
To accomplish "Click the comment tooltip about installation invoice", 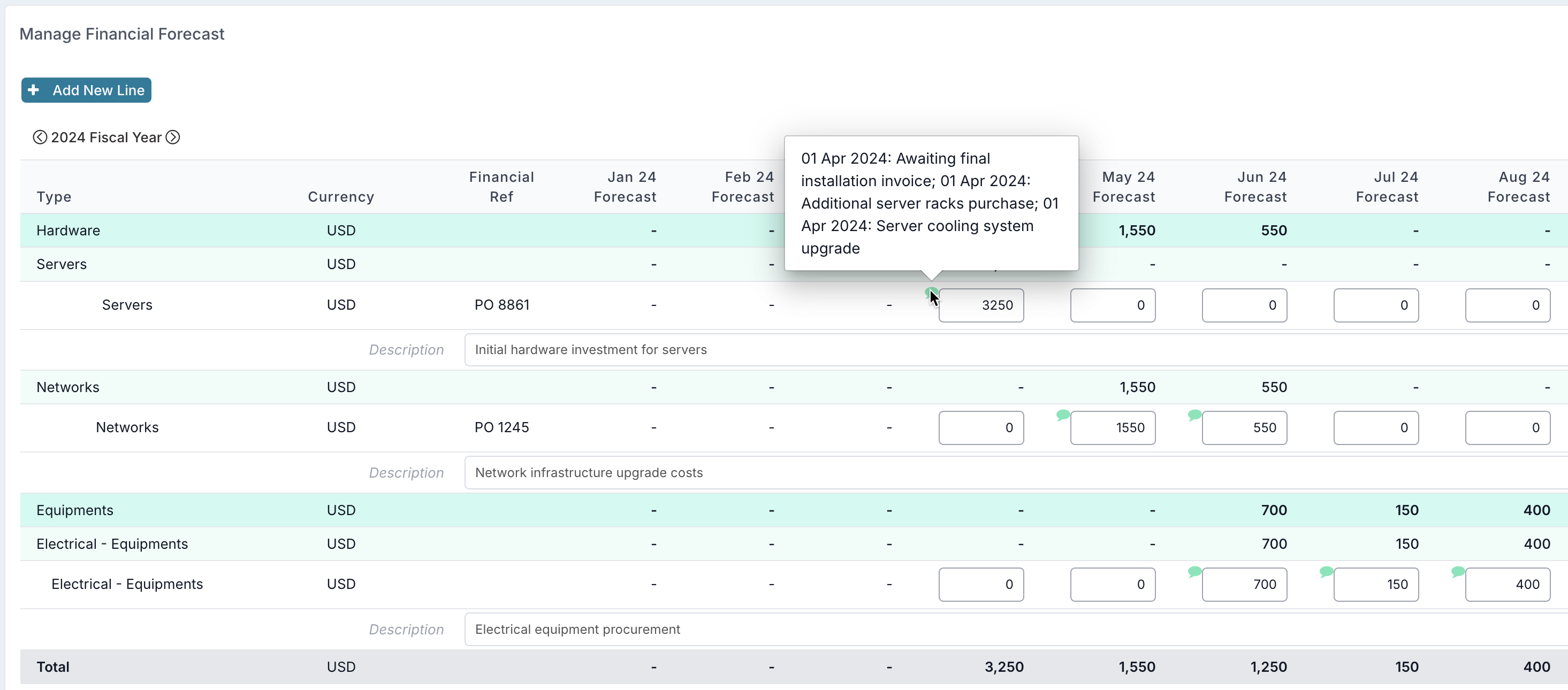I will pyautogui.click(x=931, y=203).
